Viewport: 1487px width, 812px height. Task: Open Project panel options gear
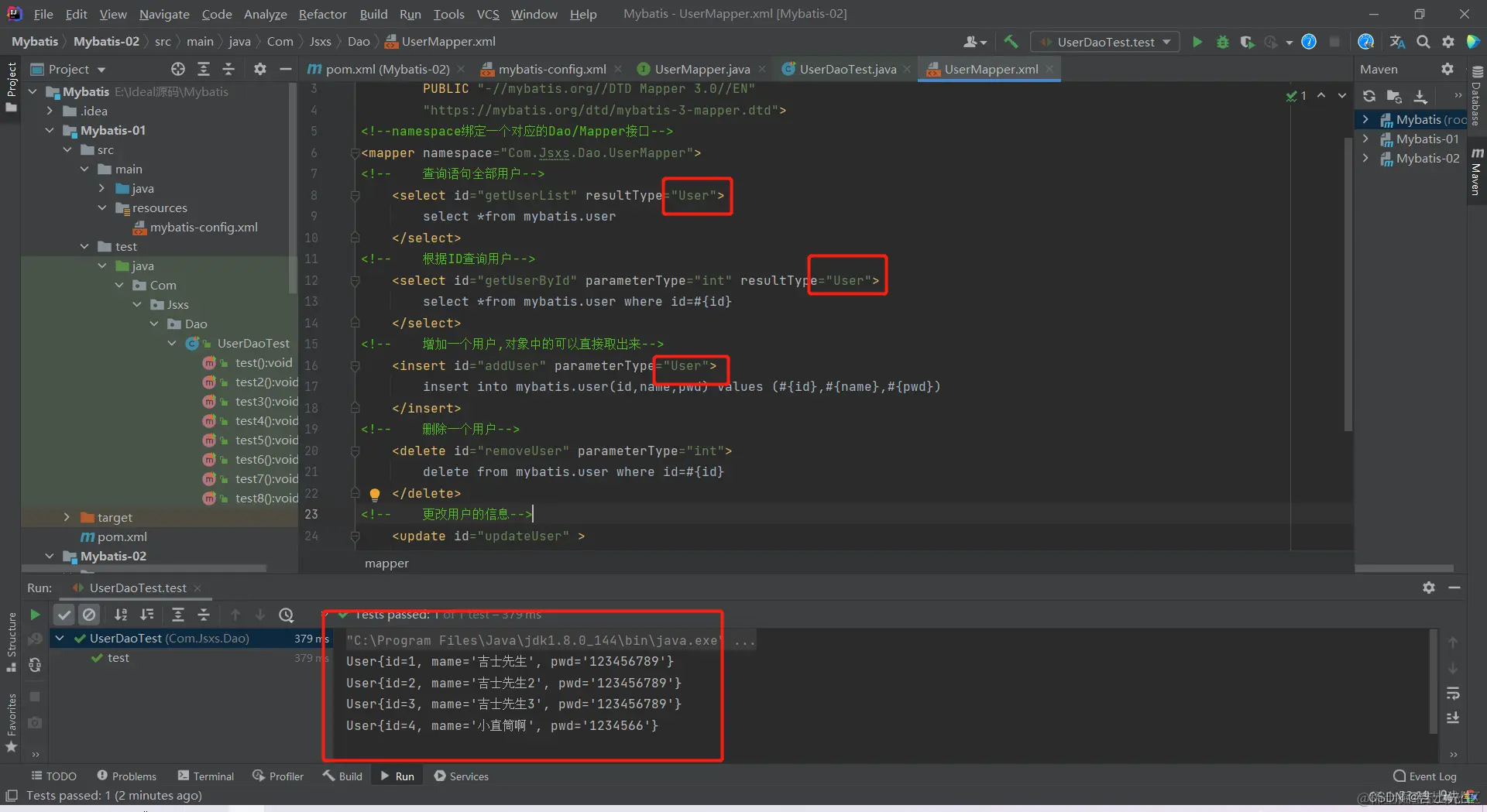(260, 69)
